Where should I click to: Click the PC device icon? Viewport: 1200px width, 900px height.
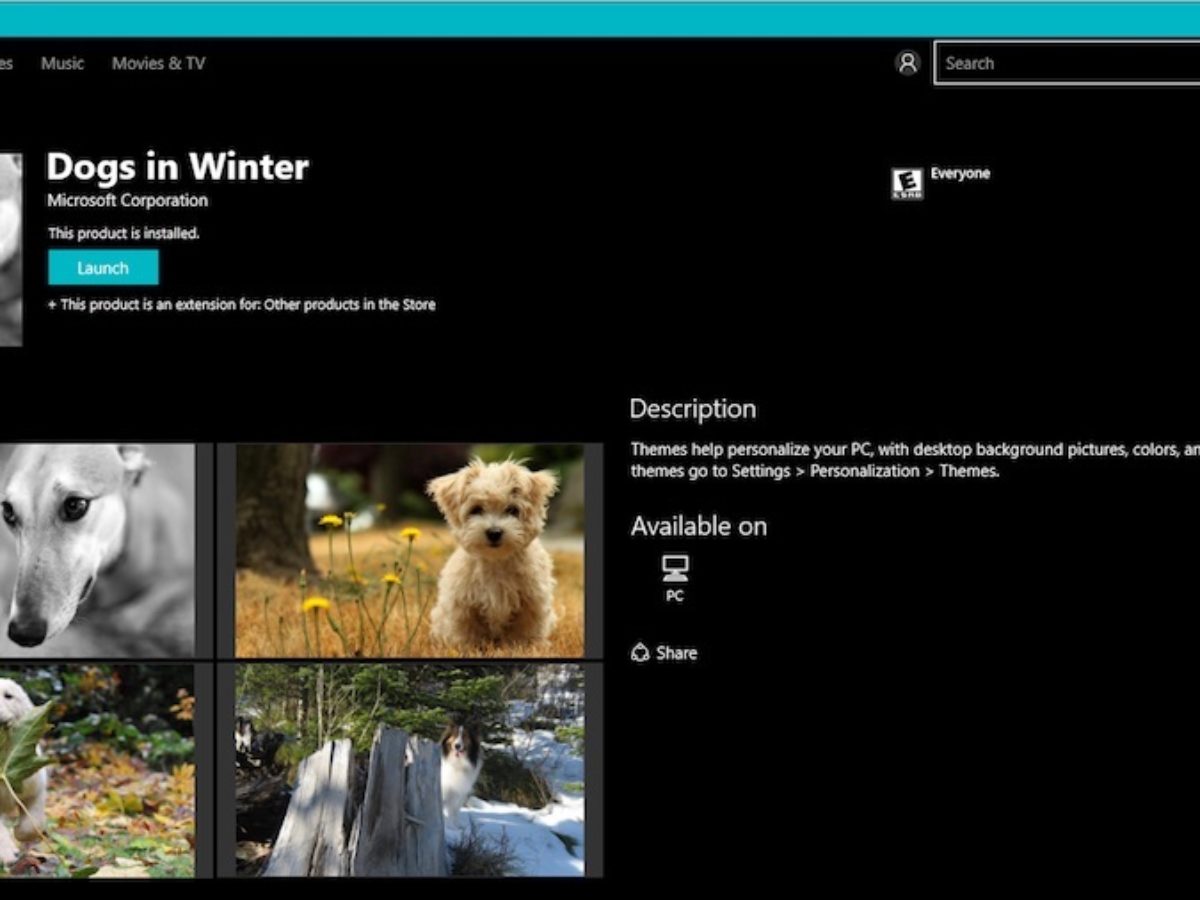[675, 569]
